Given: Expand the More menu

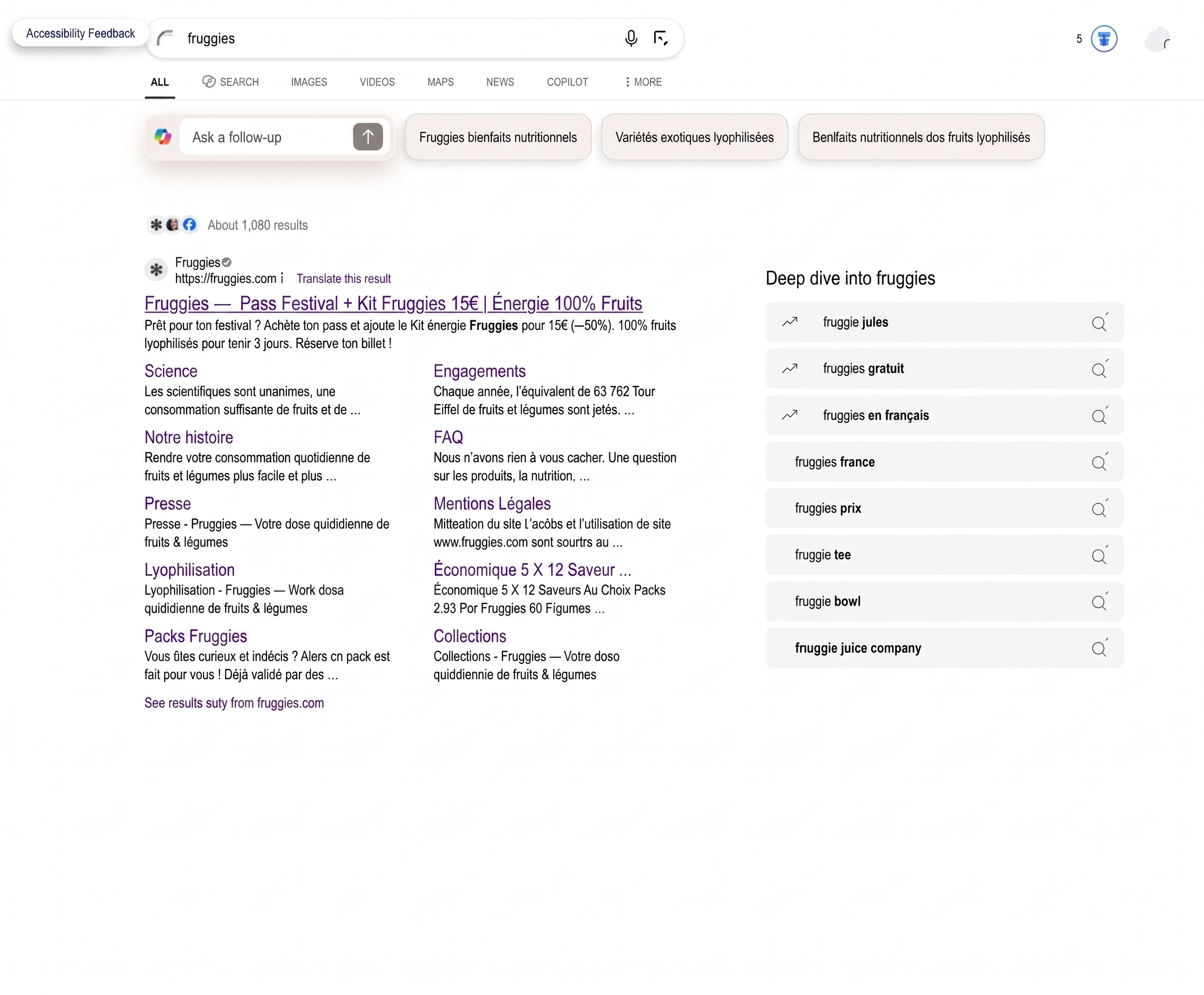Looking at the screenshot, I should click(x=643, y=82).
